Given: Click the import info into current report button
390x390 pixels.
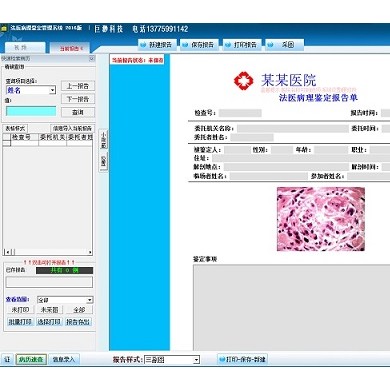Looking at the screenshot, I should pyautogui.click(x=72, y=128).
